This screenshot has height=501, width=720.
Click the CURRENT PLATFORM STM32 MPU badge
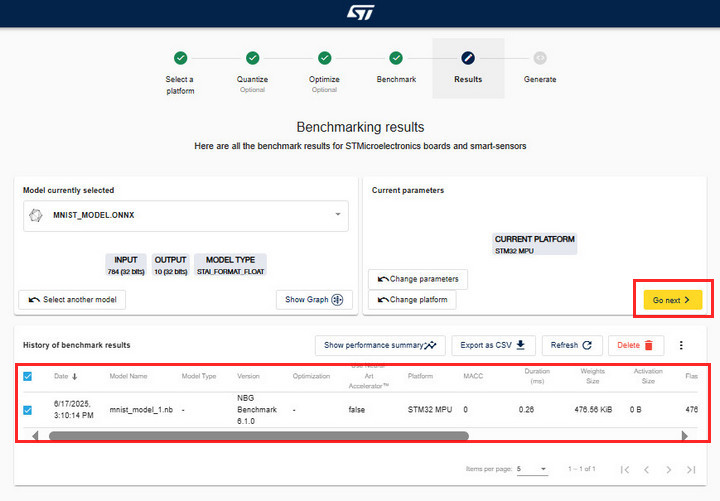[x=534, y=244]
